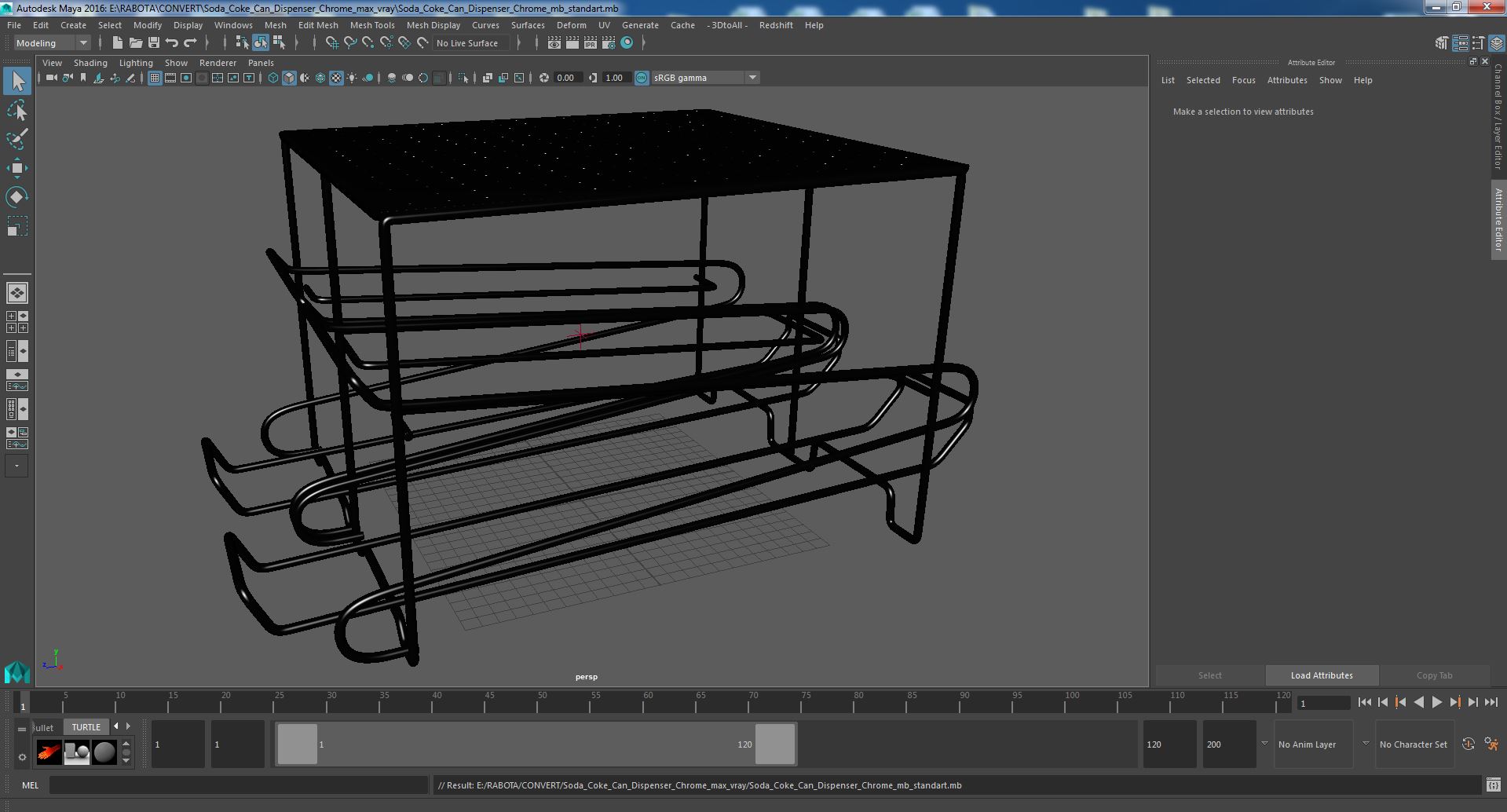Enable snap to points icon
The height and width of the screenshot is (812, 1507).
click(368, 43)
